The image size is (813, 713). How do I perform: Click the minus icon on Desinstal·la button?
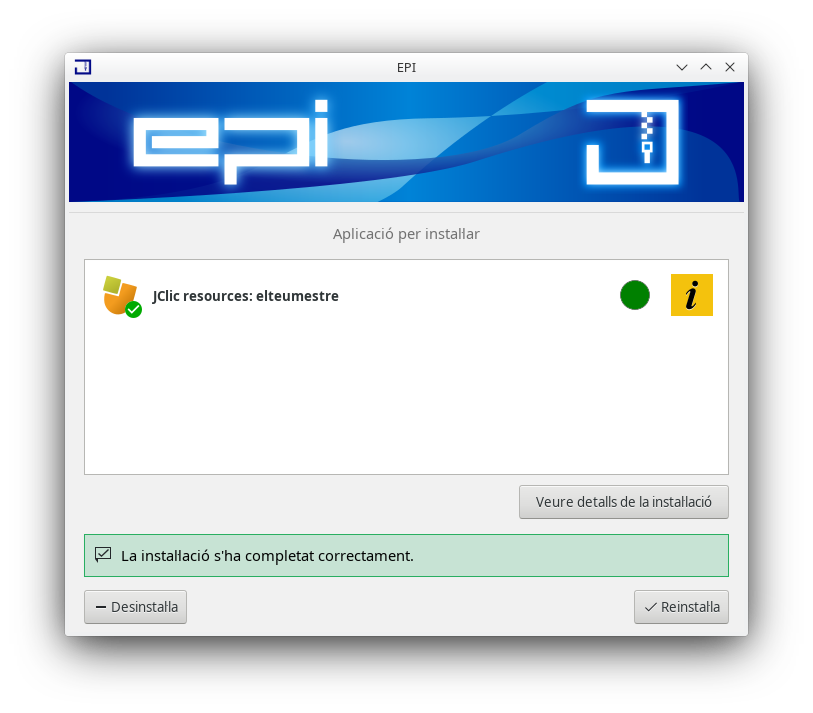point(101,607)
